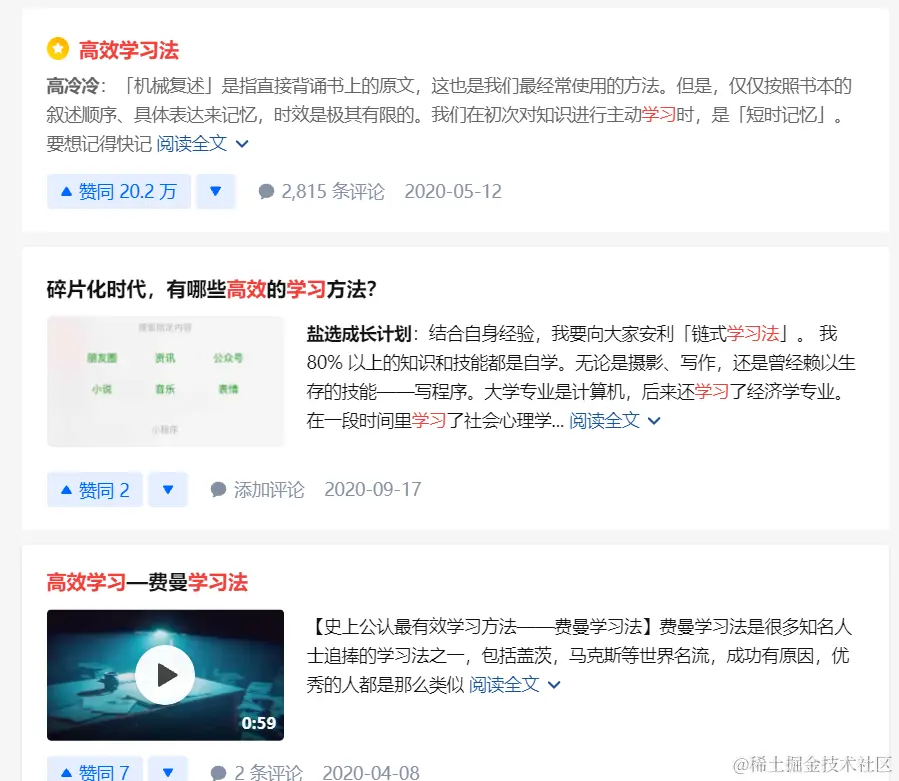Expand 阅读全文 in the 盐选成长计划 answer
The image size is (899, 781).
coord(615,421)
